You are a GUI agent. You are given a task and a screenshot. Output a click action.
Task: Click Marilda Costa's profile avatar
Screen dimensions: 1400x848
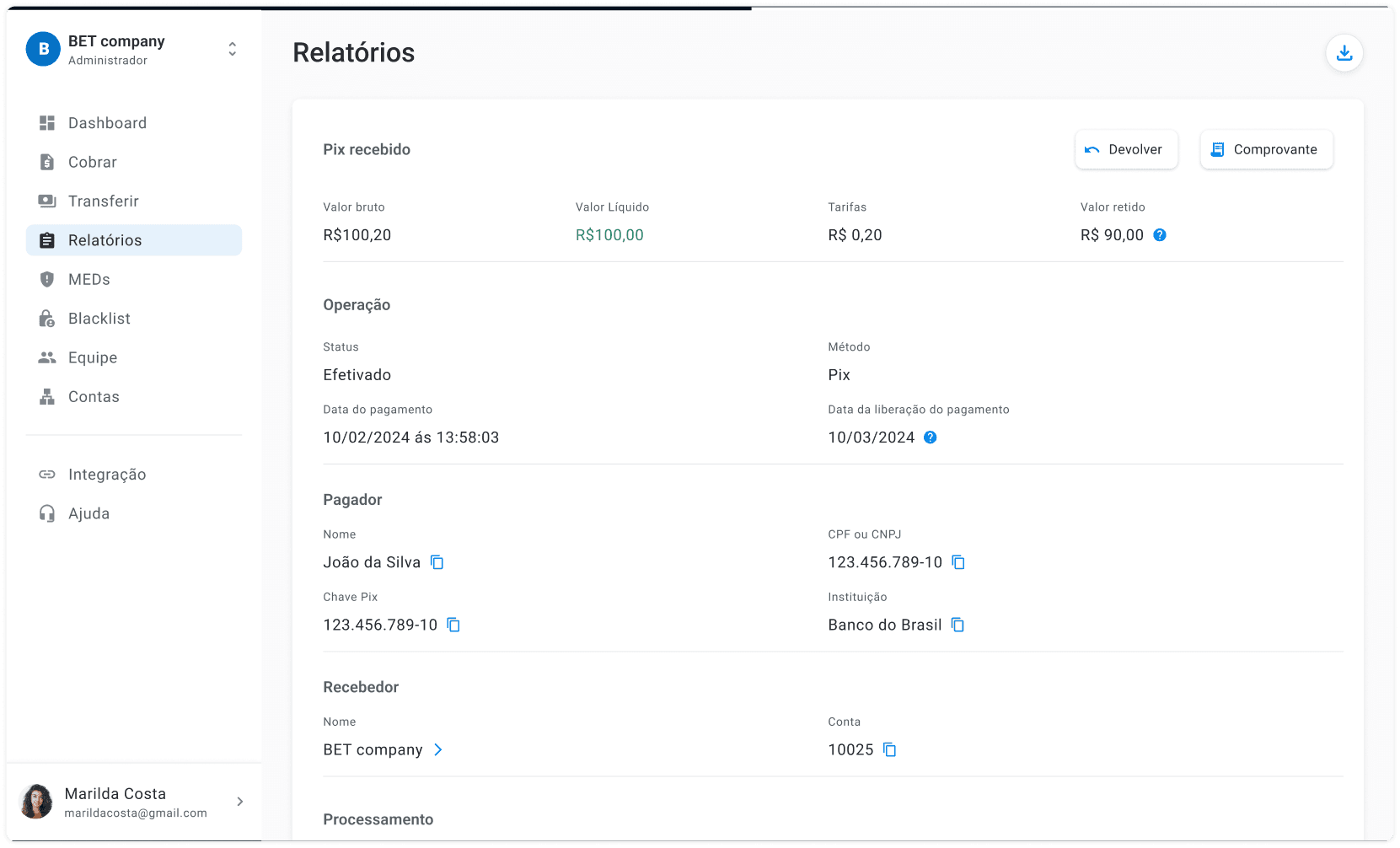(x=36, y=802)
